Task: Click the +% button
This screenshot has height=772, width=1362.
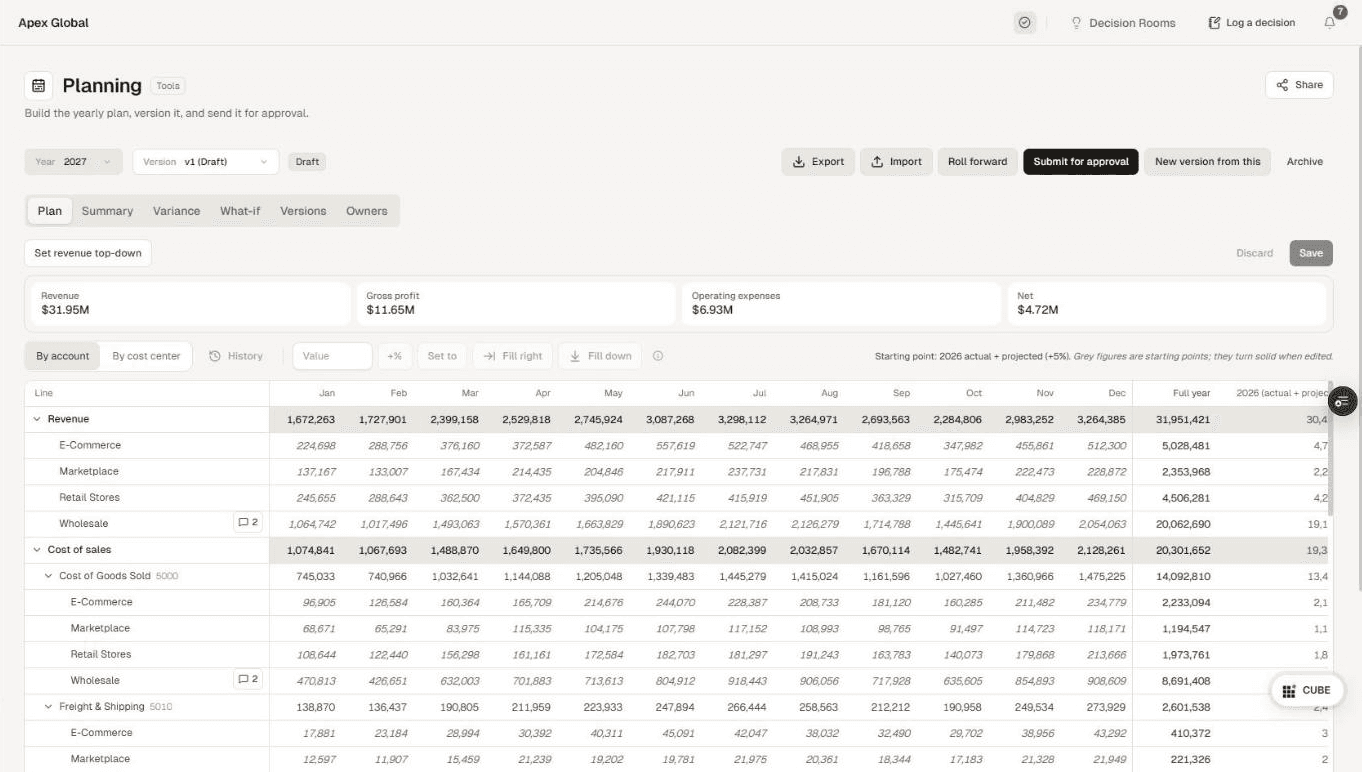Action: 395,356
